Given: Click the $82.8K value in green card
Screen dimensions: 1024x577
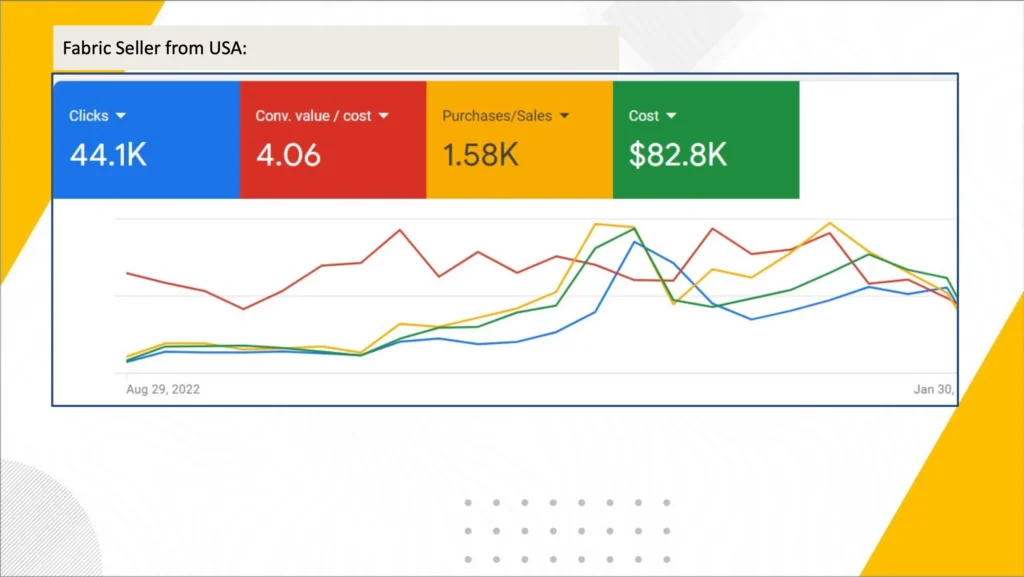Looking at the screenshot, I should click(677, 155).
